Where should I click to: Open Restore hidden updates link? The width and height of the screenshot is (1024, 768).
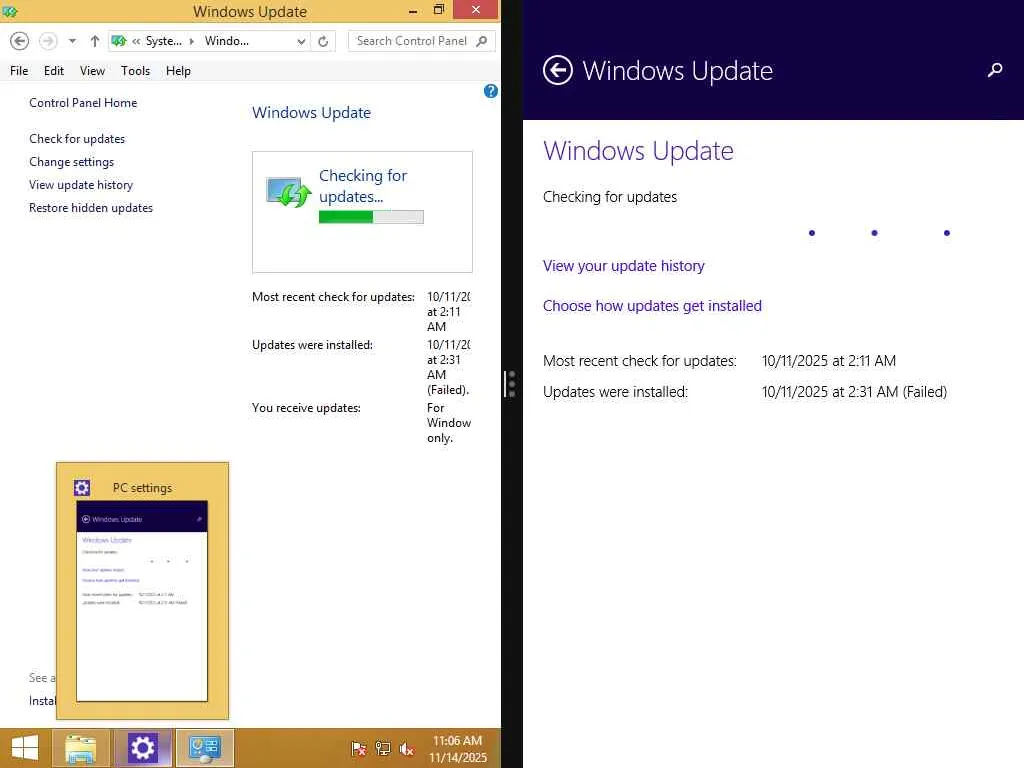pos(91,208)
